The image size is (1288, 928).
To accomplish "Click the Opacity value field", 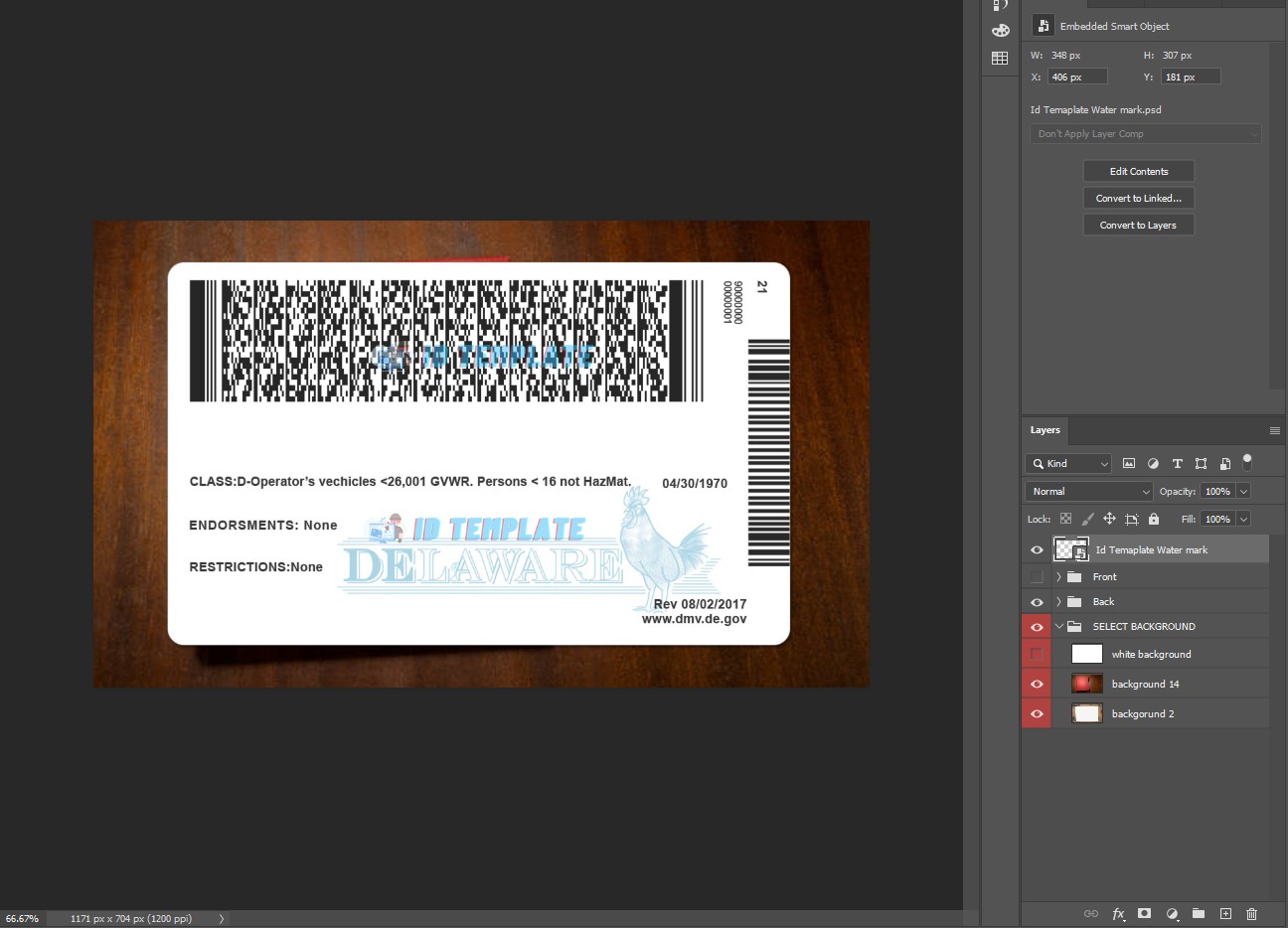I will [1217, 491].
